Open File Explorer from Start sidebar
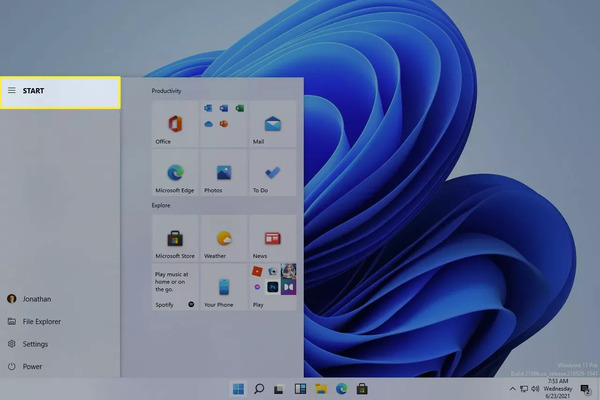This screenshot has width=600, height=400. coord(60,322)
